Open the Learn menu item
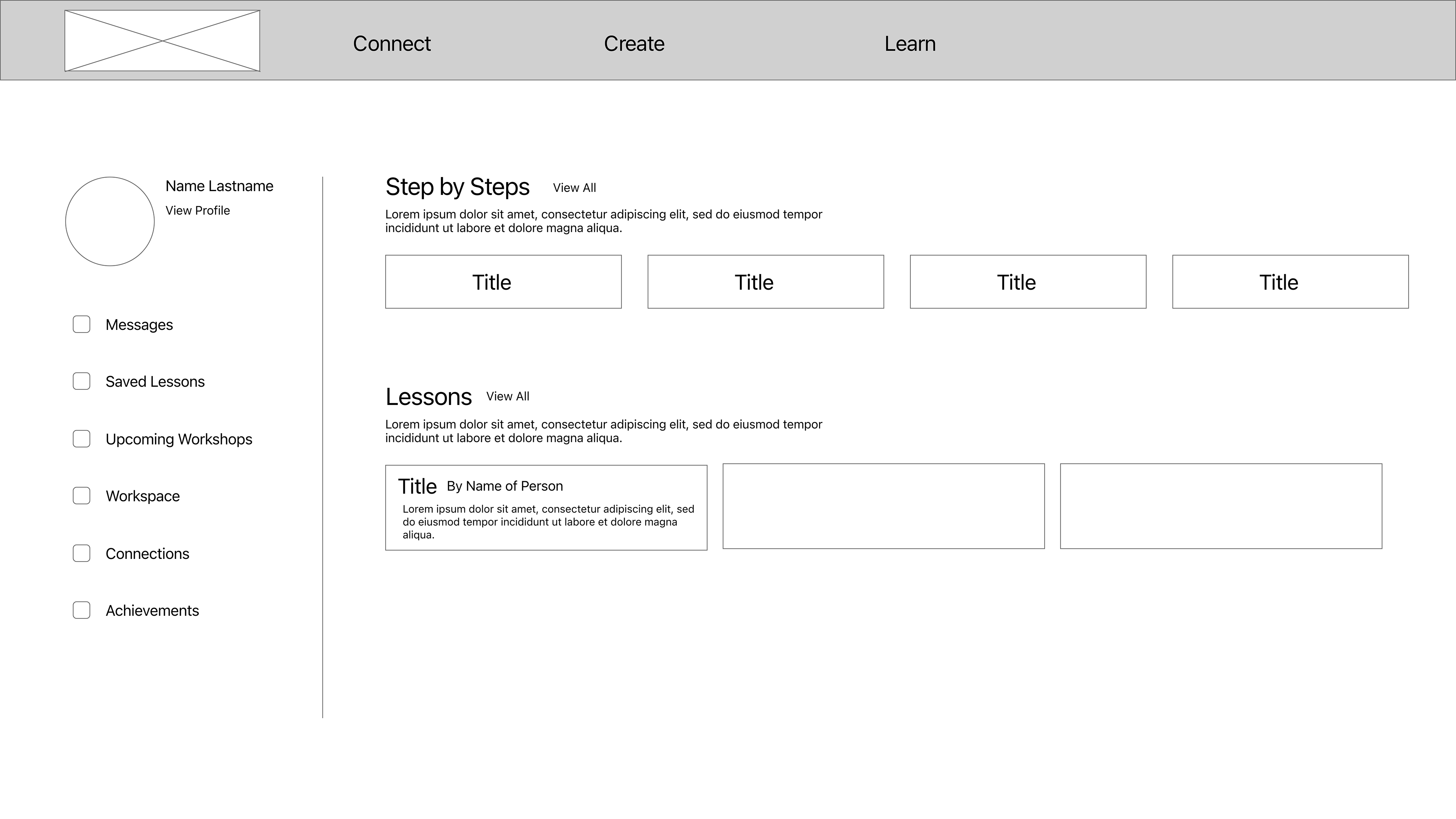The width and height of the screenshot is (1456, 819). tap(910, 44)
